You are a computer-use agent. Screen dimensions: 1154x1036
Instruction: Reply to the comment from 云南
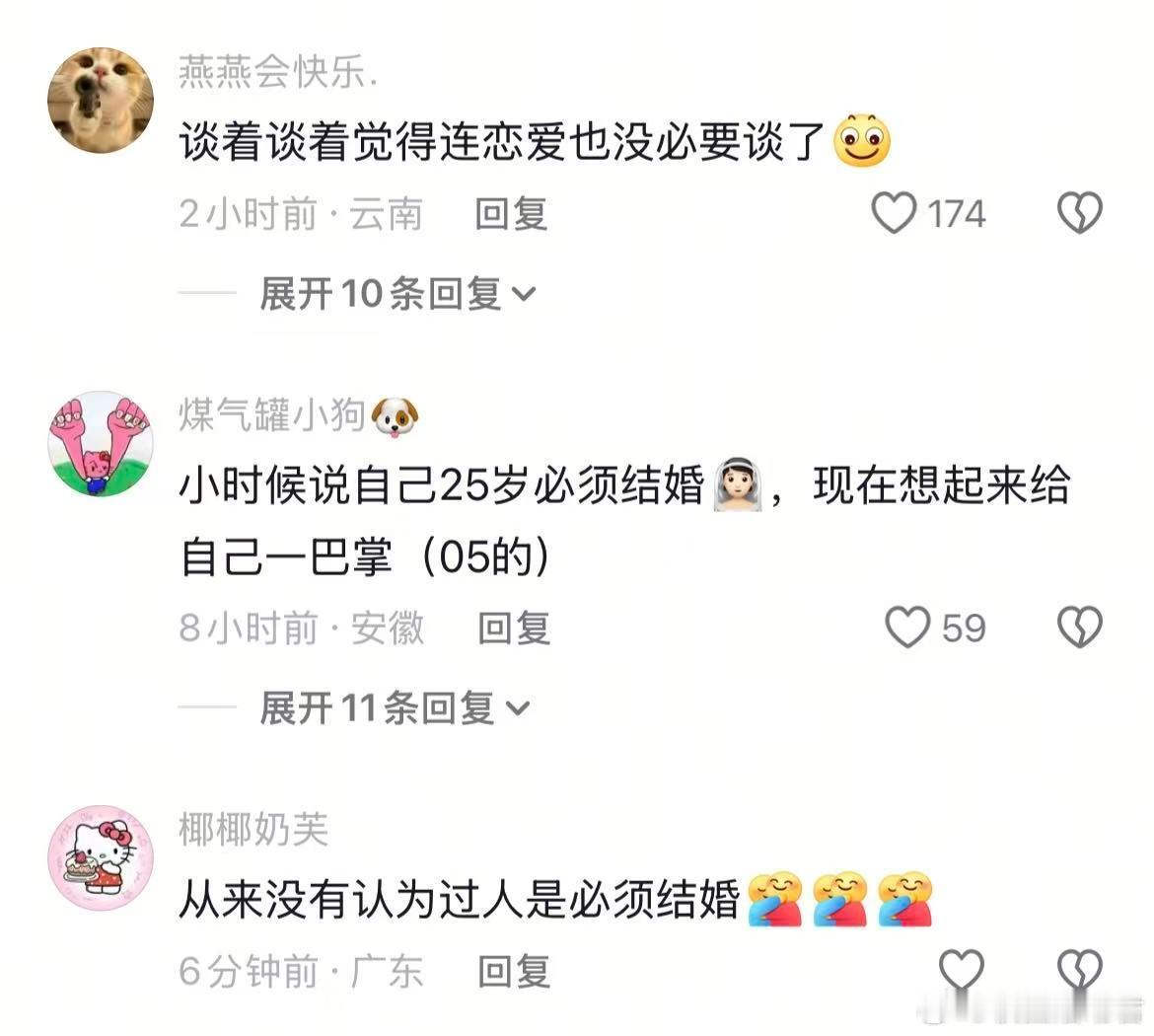click(512, 214)
